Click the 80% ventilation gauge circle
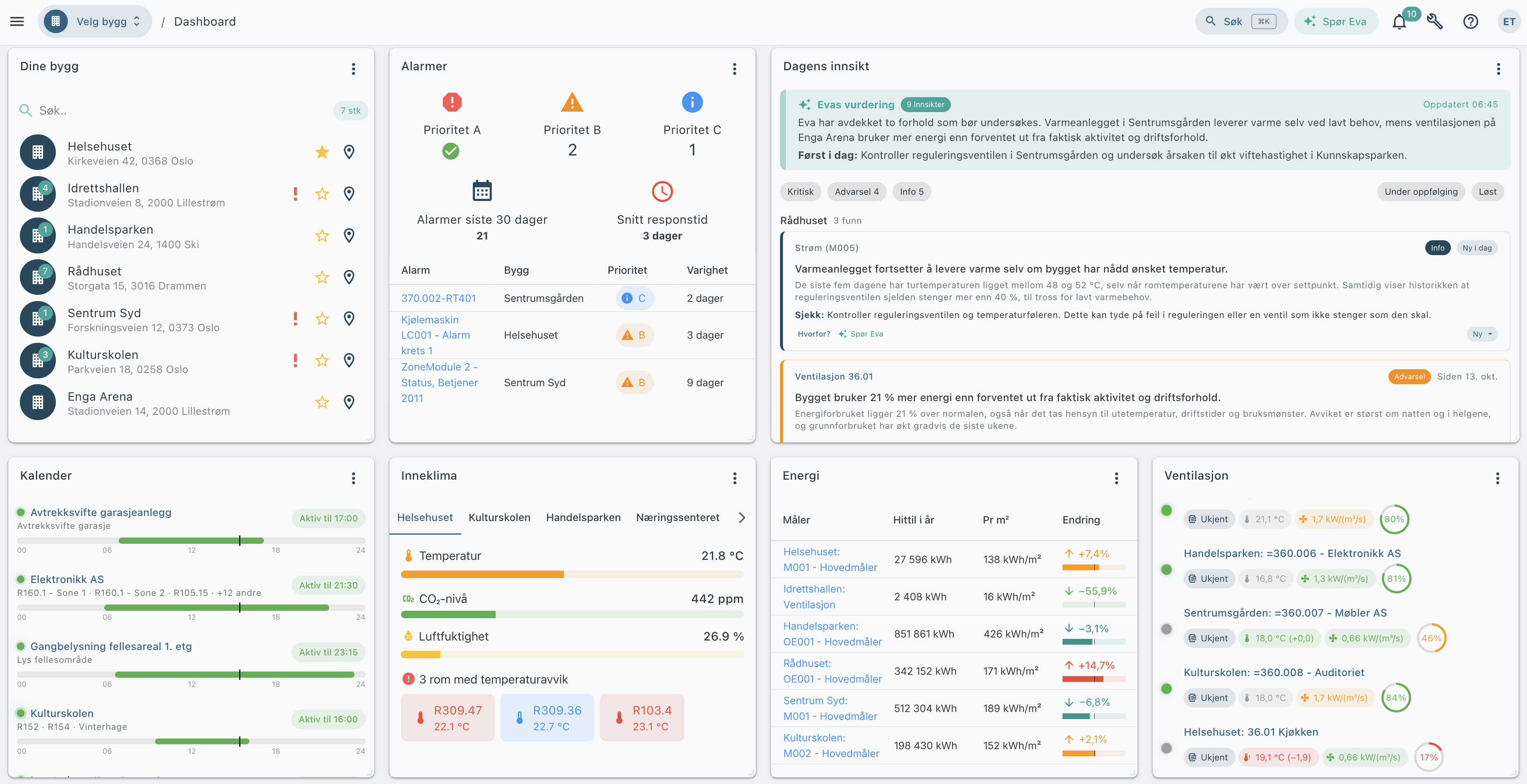 point(1394,519)
